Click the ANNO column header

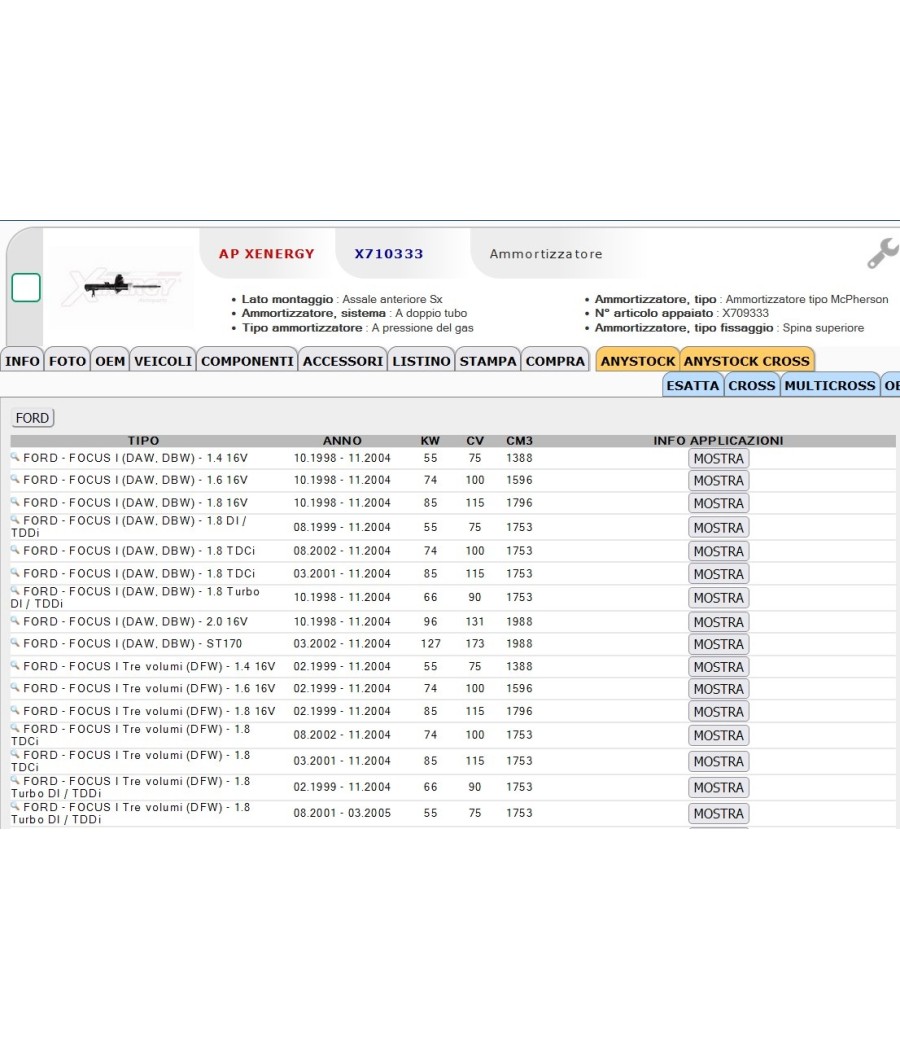(342, 441)
